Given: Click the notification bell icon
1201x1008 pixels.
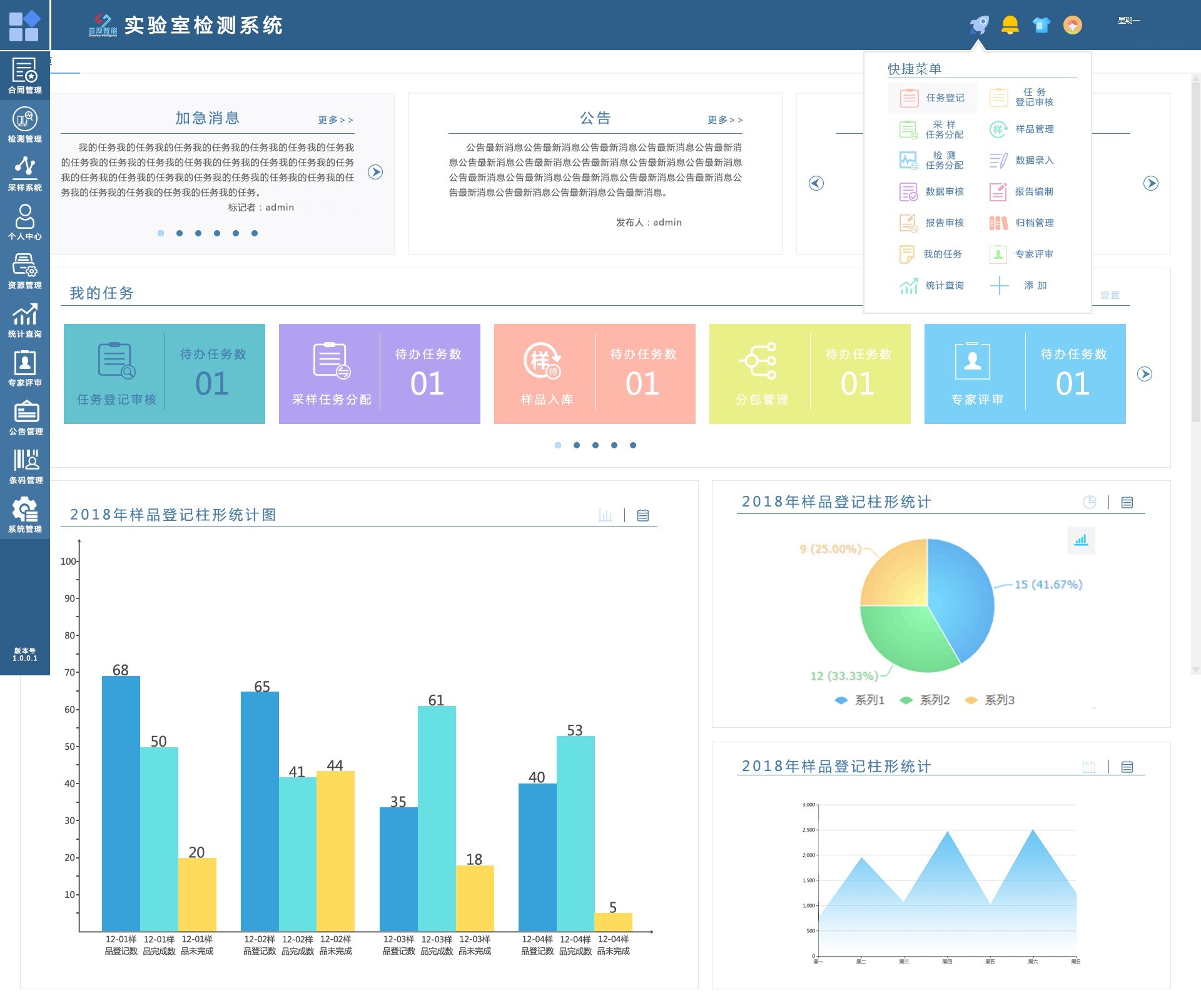Looking at the screenshot, I should 1010,25.
